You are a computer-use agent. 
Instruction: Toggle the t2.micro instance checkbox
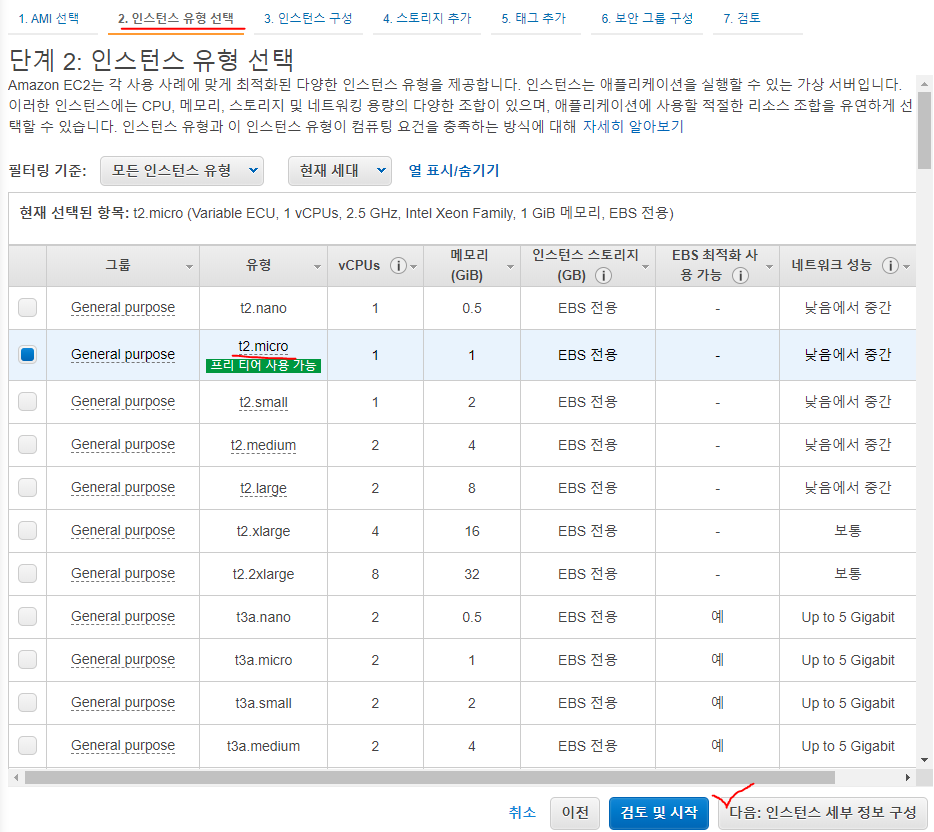(27, 355)
